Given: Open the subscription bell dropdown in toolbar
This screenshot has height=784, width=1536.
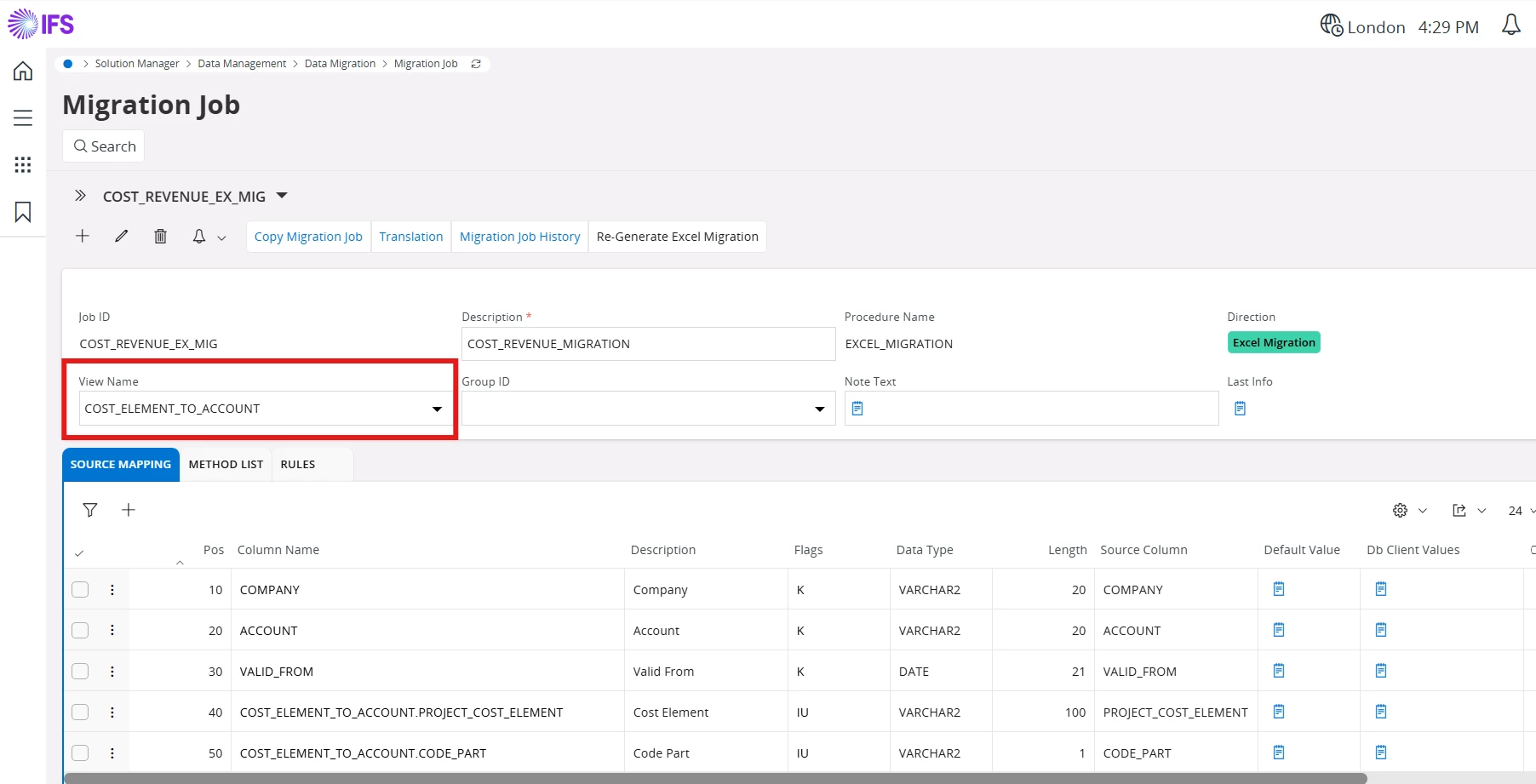Looking at the screenshot, I should pyautogui.click(x=209, y=237).
